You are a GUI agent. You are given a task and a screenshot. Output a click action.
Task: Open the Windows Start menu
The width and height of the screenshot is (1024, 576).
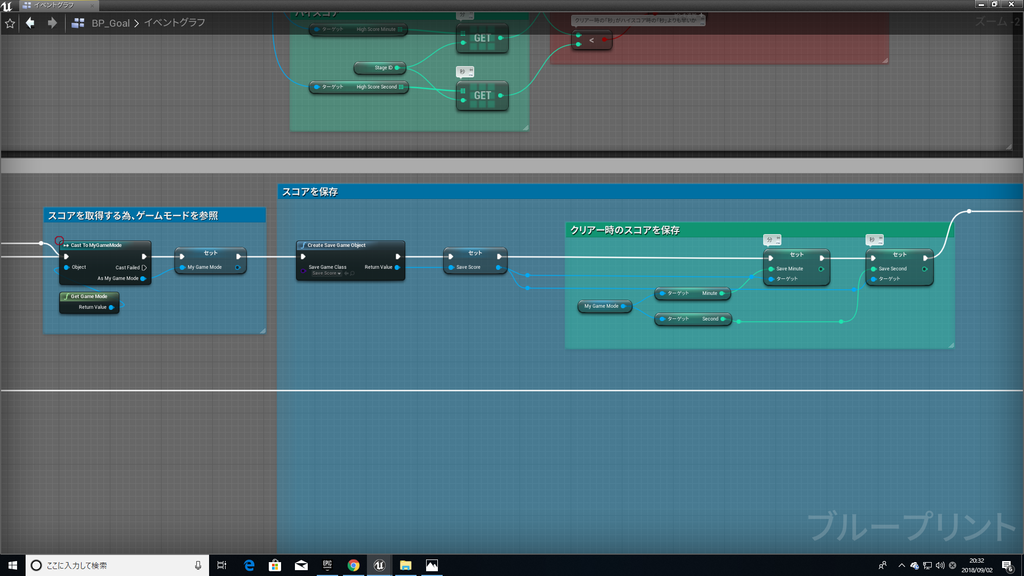(x=12, y=566)
